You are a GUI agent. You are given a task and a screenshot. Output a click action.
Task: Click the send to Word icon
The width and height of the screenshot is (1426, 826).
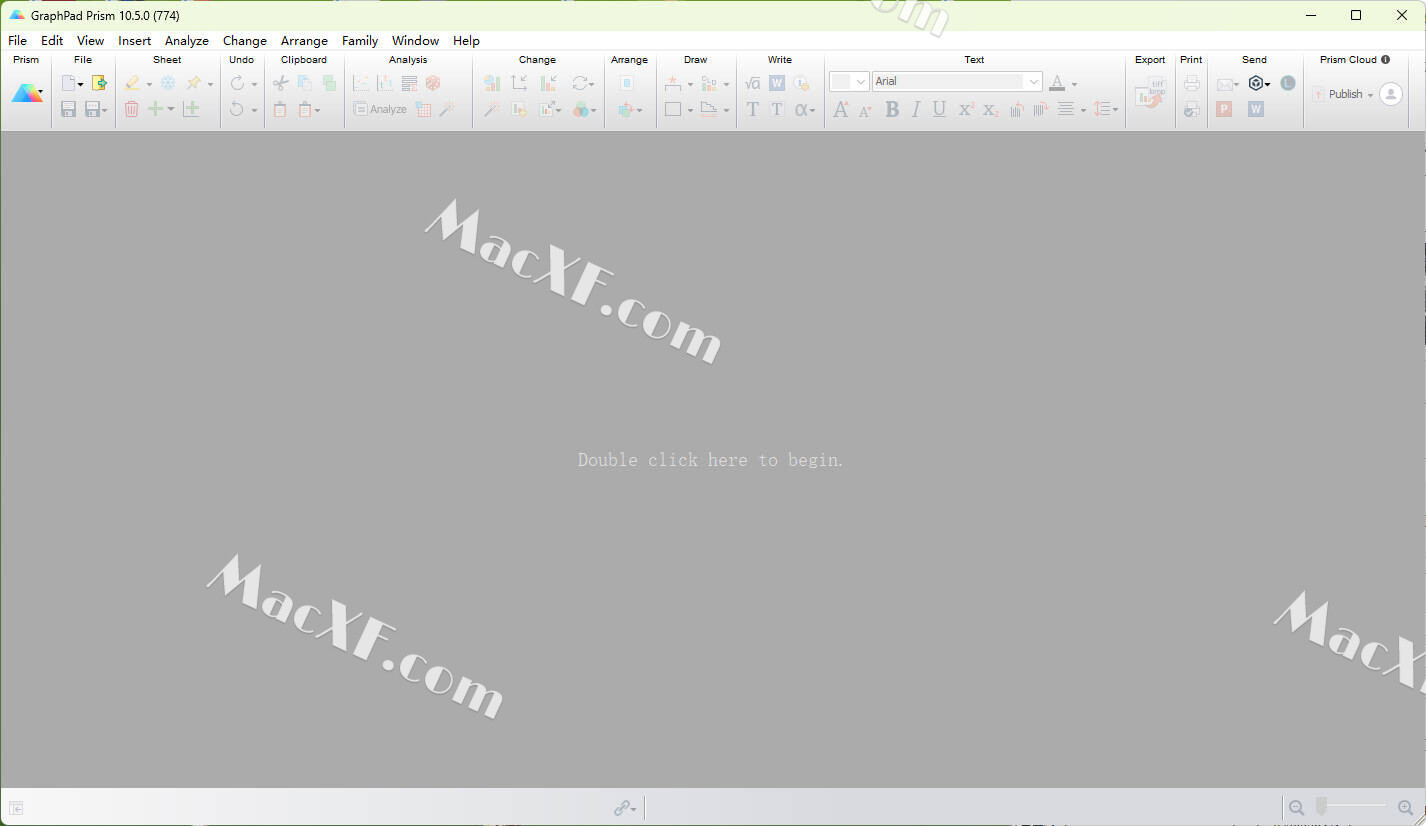pos(1256,109)
